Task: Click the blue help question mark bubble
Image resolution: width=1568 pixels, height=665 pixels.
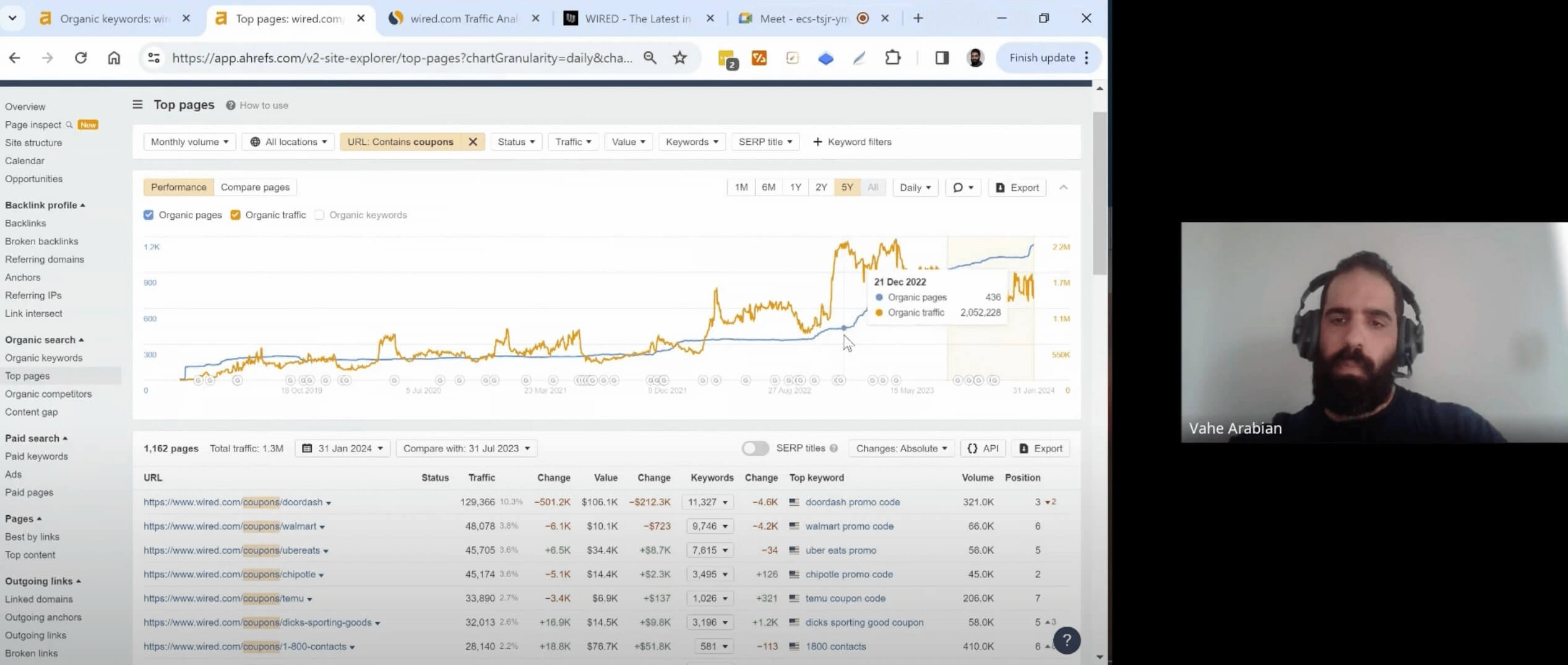Action: click(x=1066, y=640)
